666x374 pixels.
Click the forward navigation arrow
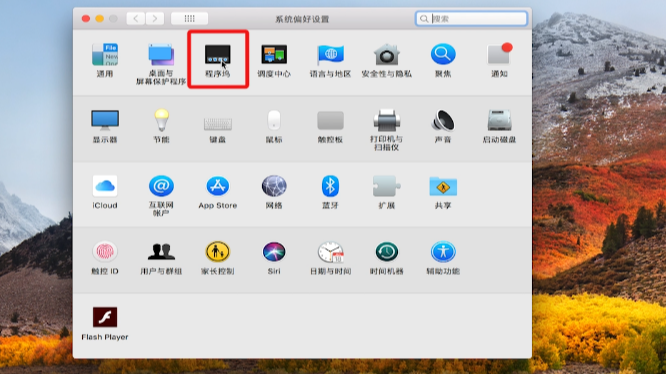(x=155, y=18)
